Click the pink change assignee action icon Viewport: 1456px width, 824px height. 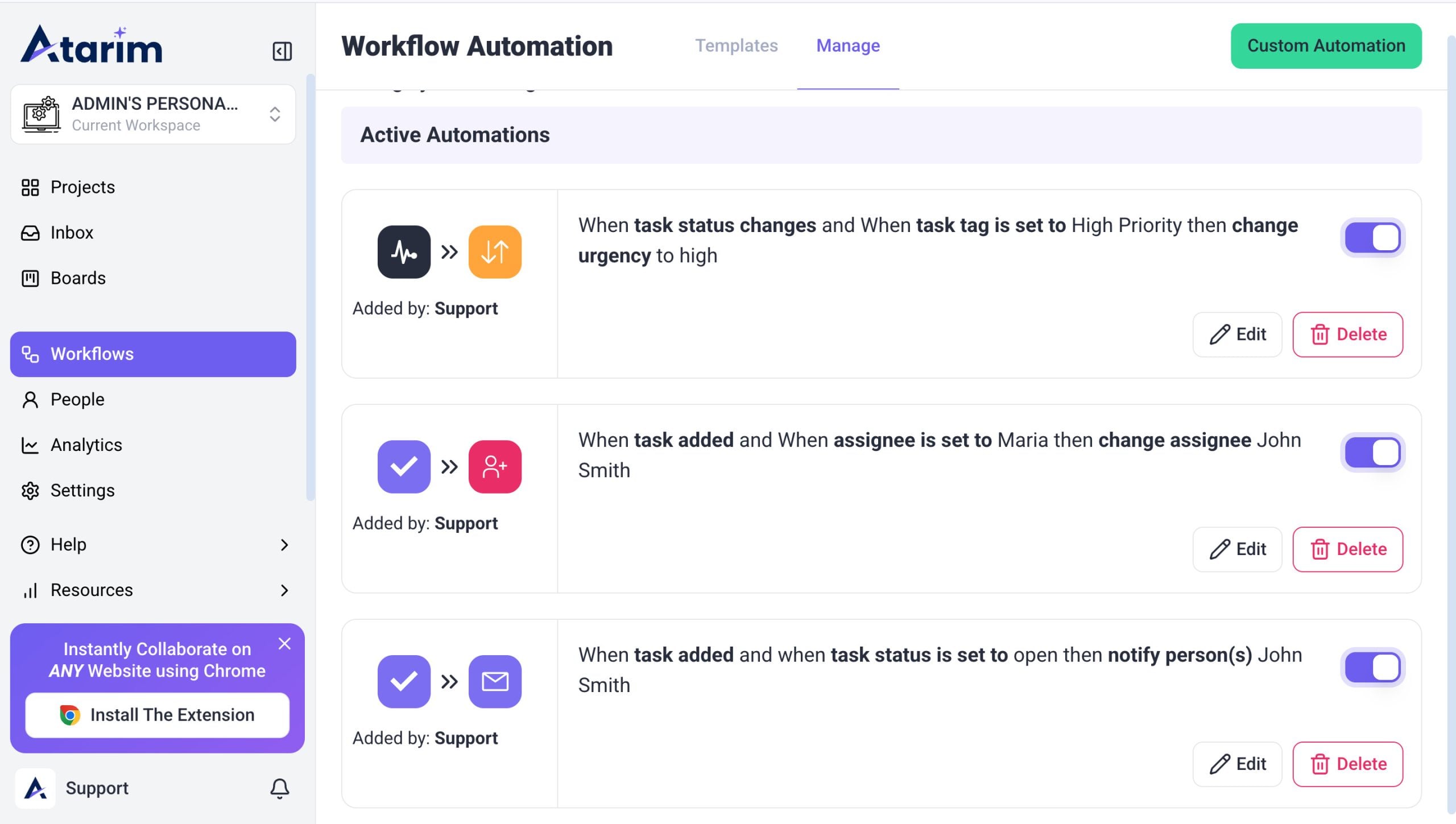[494, 466]
